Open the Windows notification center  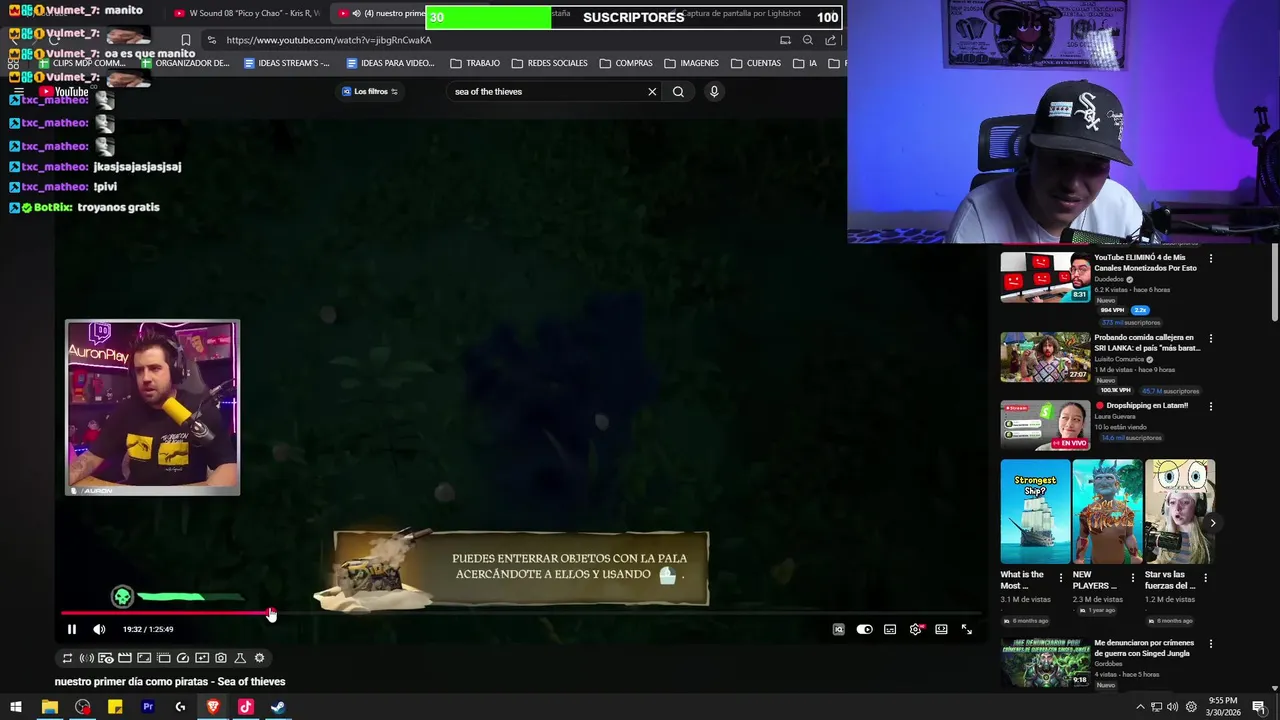pos(1259,707)
